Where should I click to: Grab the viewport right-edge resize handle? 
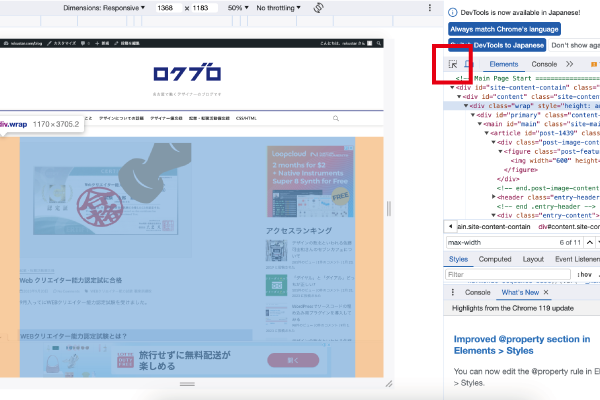(x=389, y=209)
